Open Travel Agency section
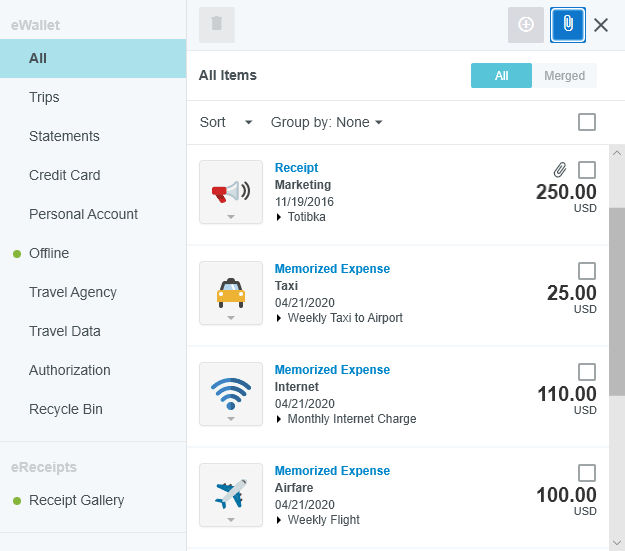 (73, 292)
